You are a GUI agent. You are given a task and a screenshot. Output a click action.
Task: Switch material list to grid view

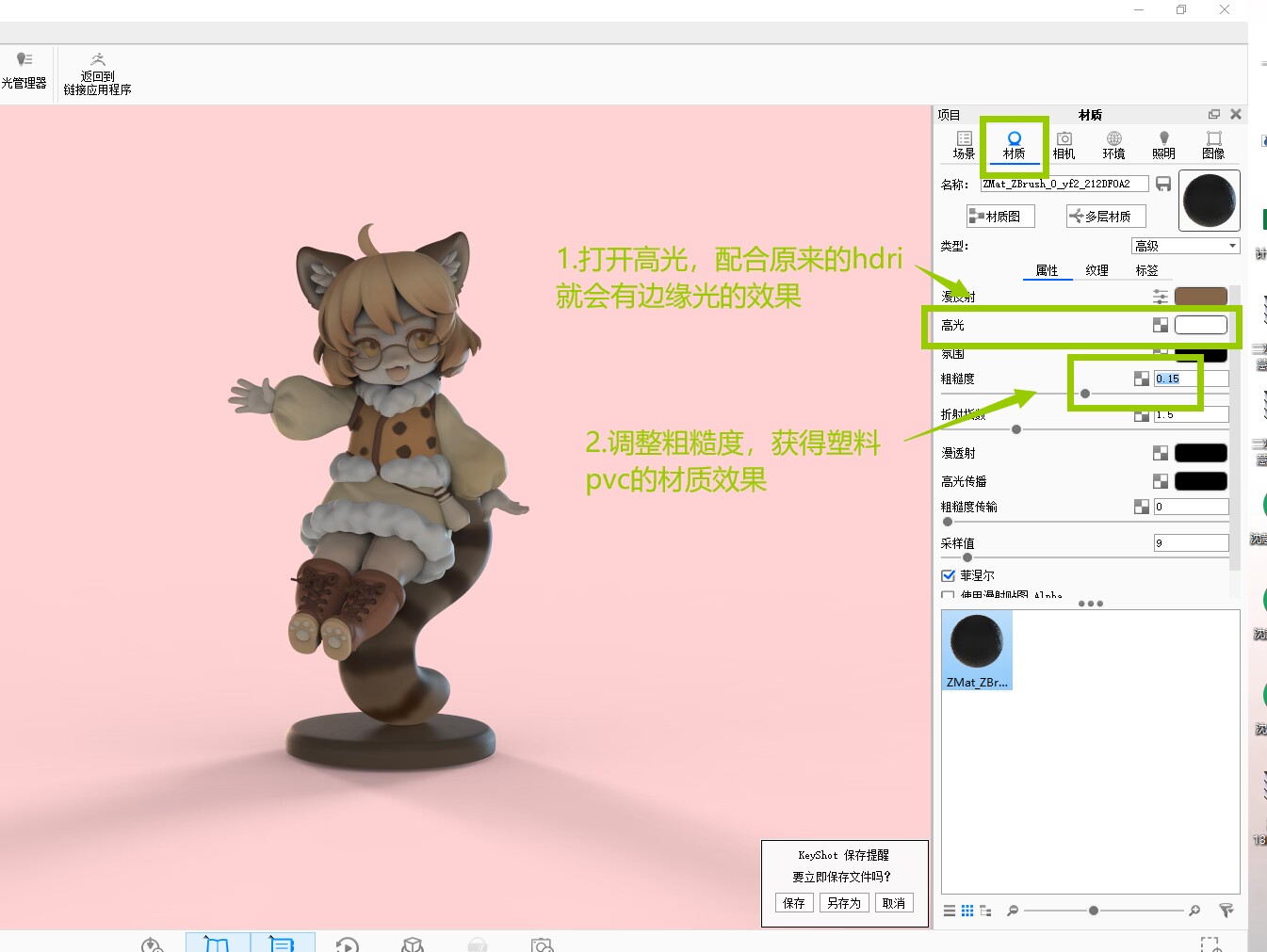(967, 911)
